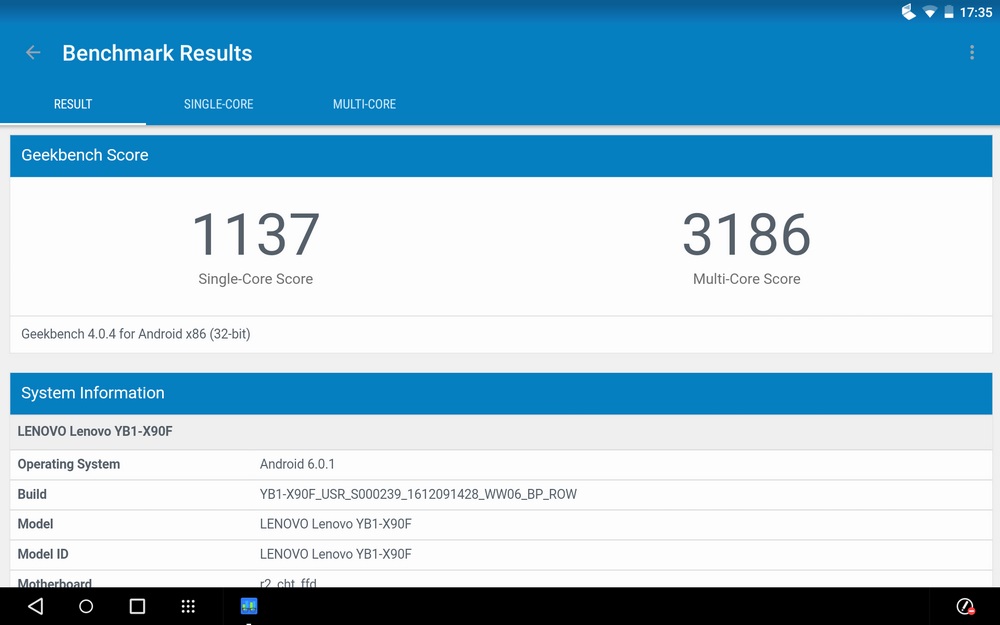This screenshot has width=1000, height=625.
Task: Tap the gauge icon in the navigation bar
Action: [x=966, y=606]
